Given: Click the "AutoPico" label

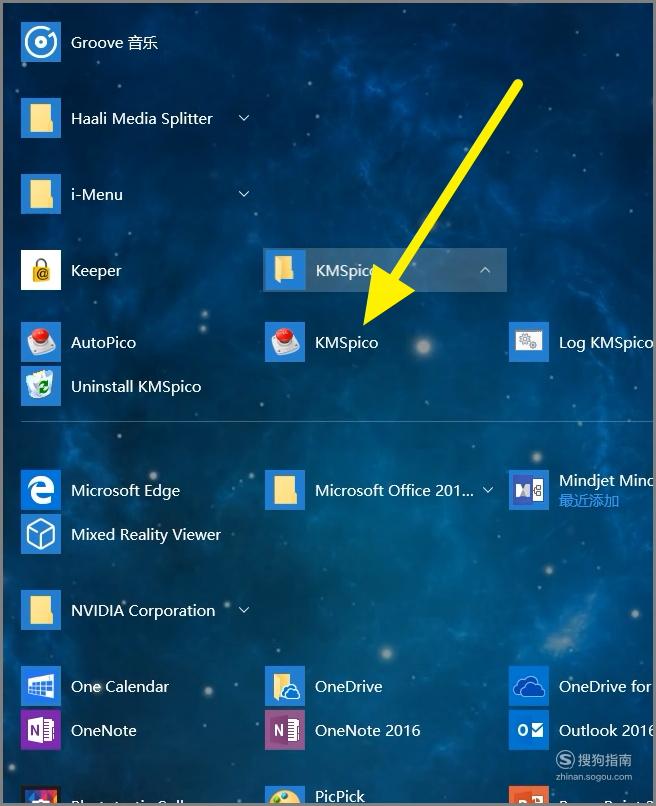Looking at the screenshot, I should click(x=103, y=342).
